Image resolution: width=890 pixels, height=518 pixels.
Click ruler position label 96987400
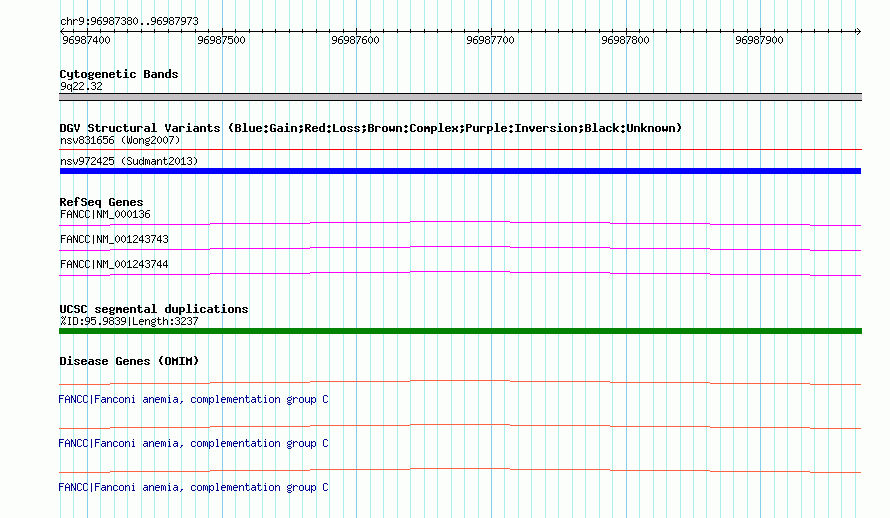[x=86, y=40]
